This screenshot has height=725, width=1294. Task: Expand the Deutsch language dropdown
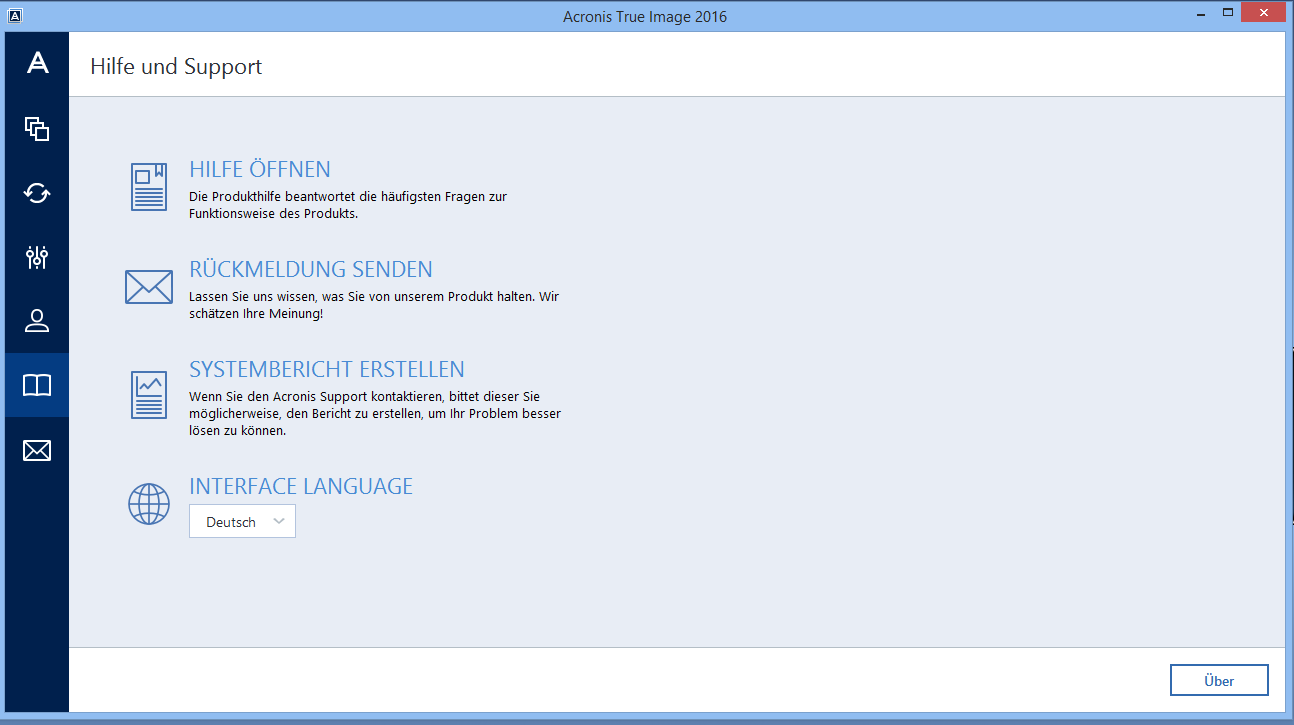point(243,522)
